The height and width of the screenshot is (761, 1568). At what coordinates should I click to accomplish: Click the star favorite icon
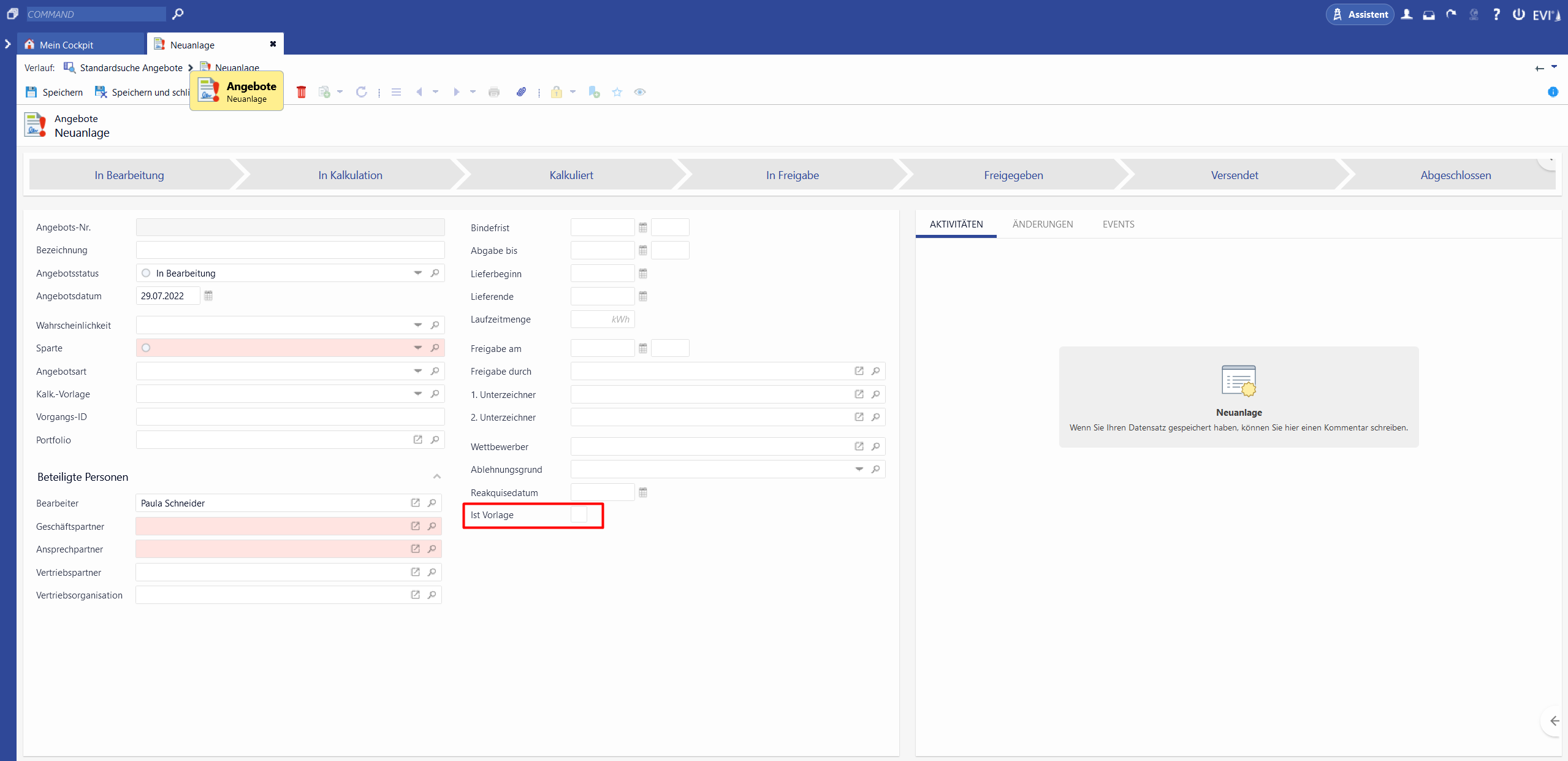pos(617,92)
